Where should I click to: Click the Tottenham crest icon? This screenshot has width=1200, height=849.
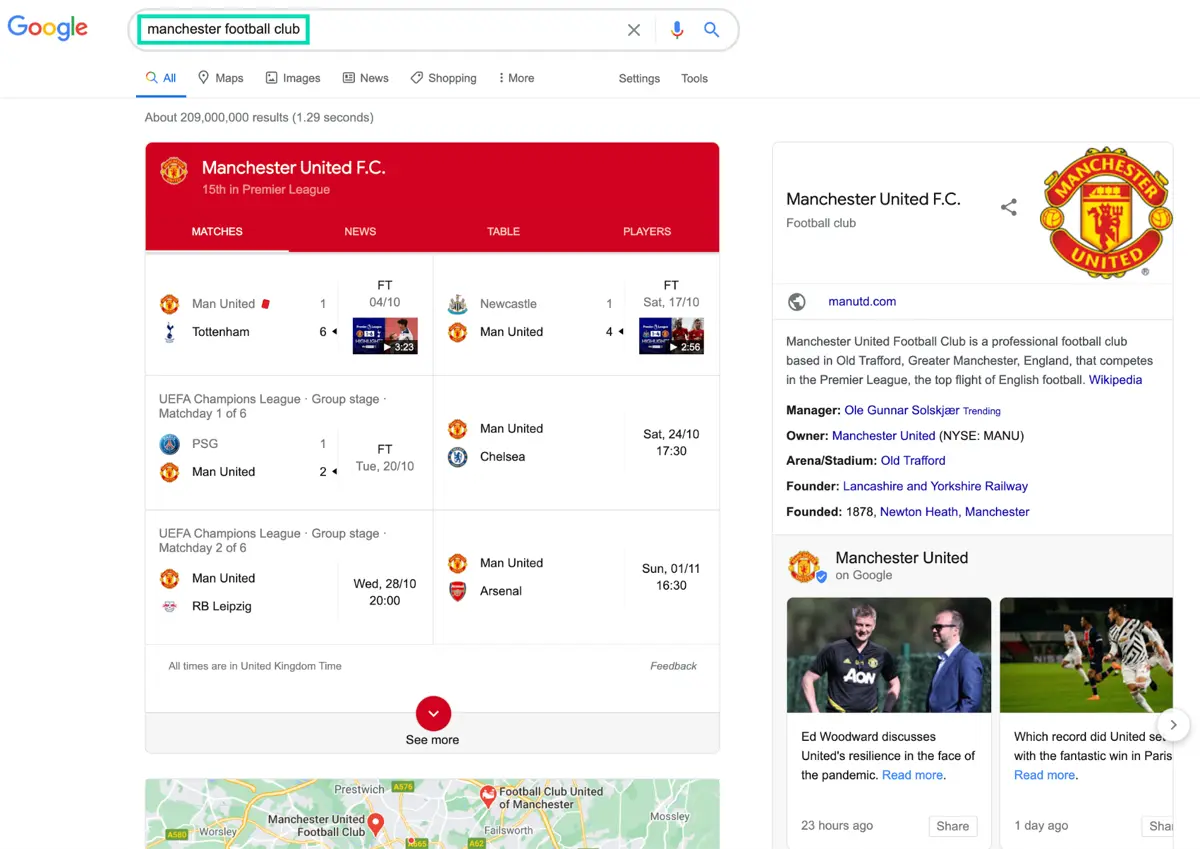click(169, 332)
